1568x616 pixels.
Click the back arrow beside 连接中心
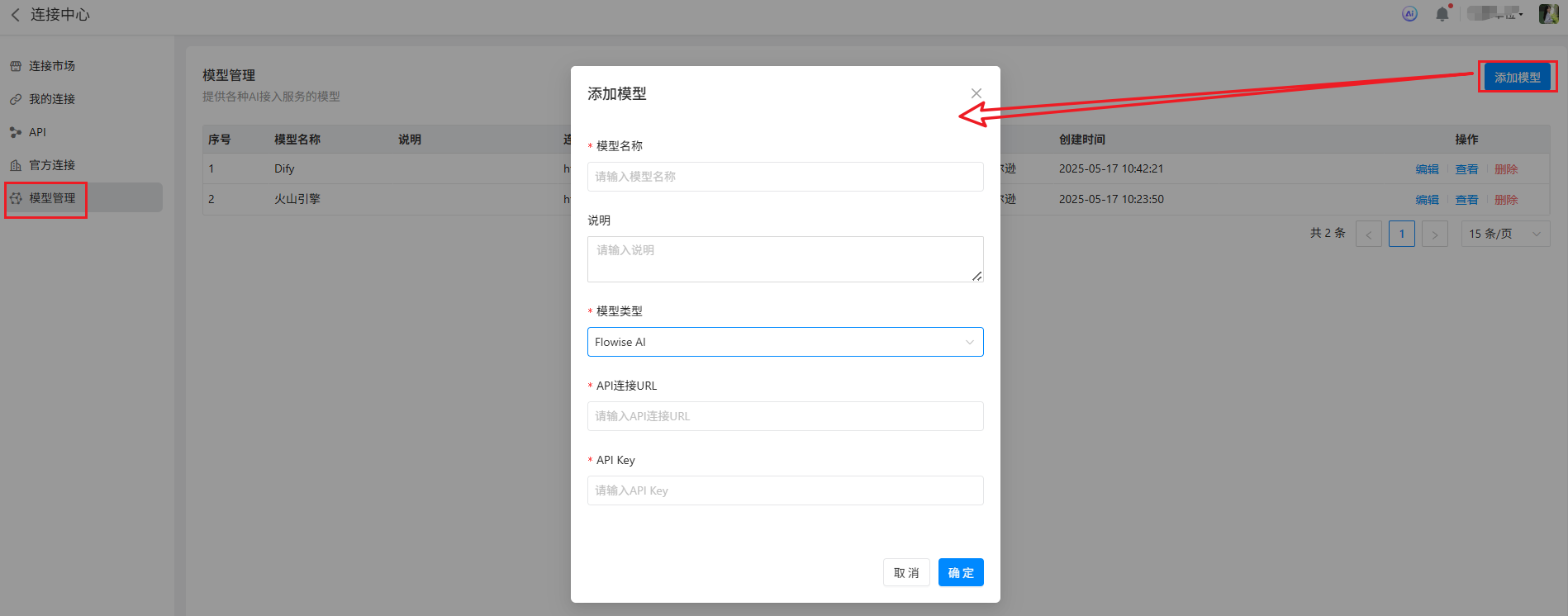pyautogui.click(x=16, y=15)
